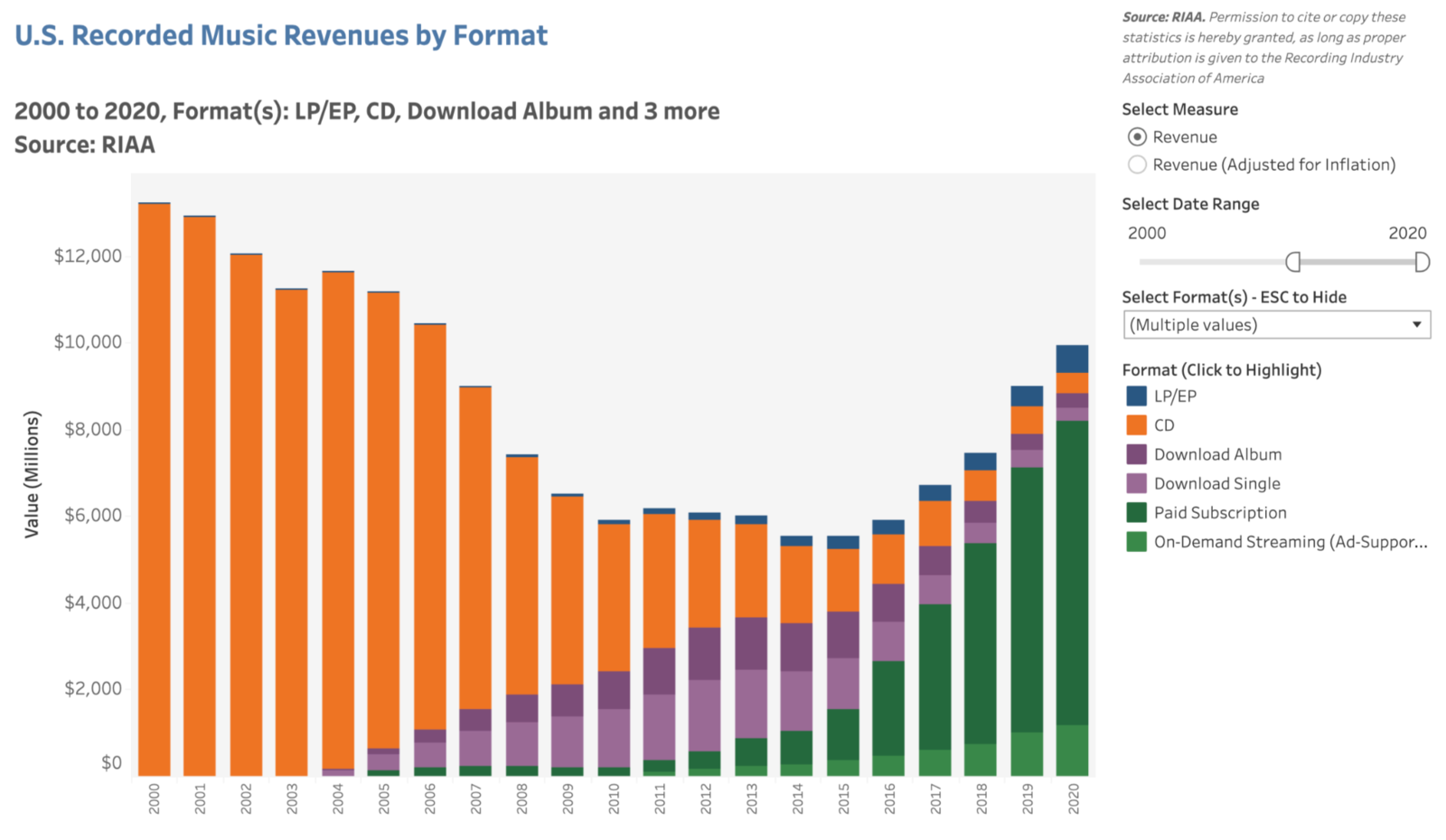Click the 2020 Paid Subscription bar segment
This screenshot has width=1446, height=840.
tap(1072, 573)
